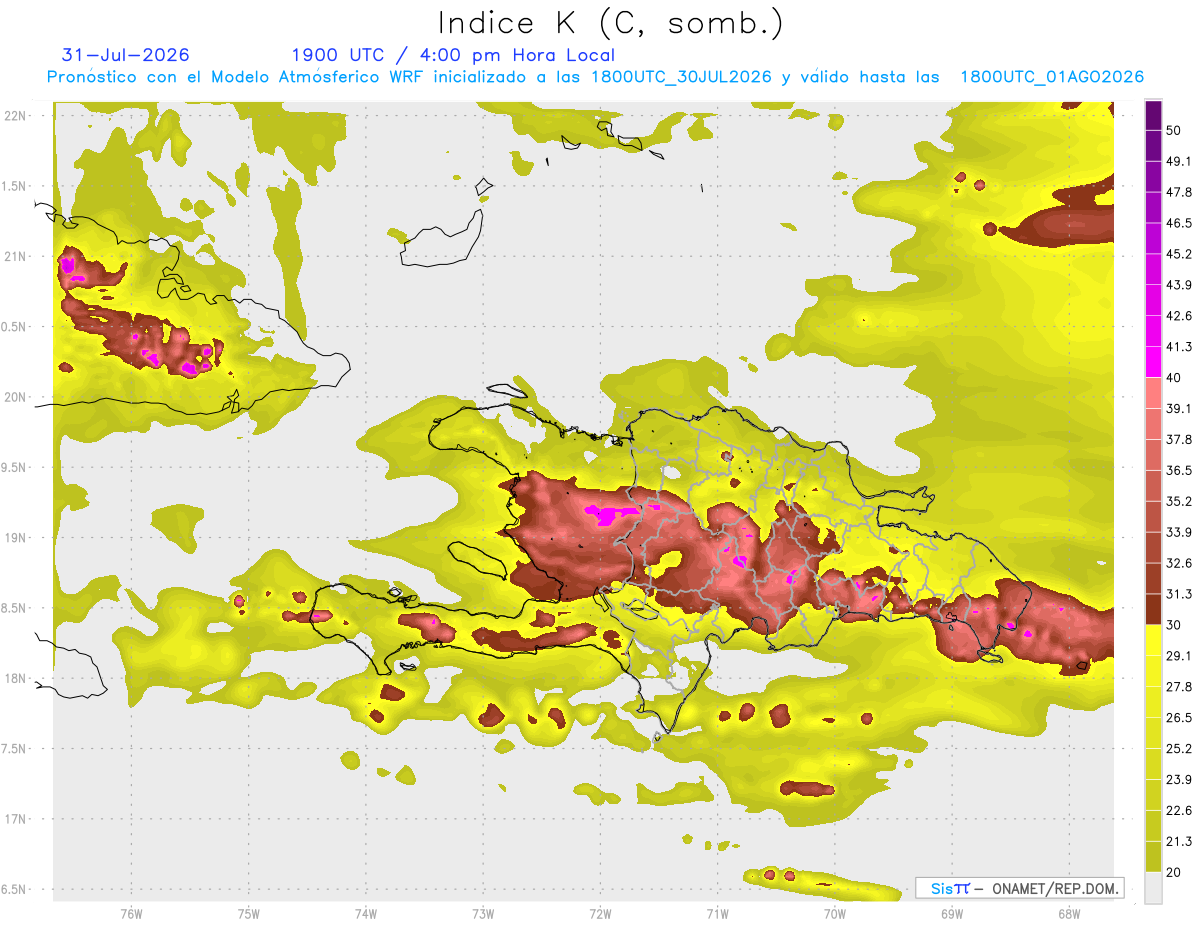Click the colorbar value "50"

point(1174,130)
